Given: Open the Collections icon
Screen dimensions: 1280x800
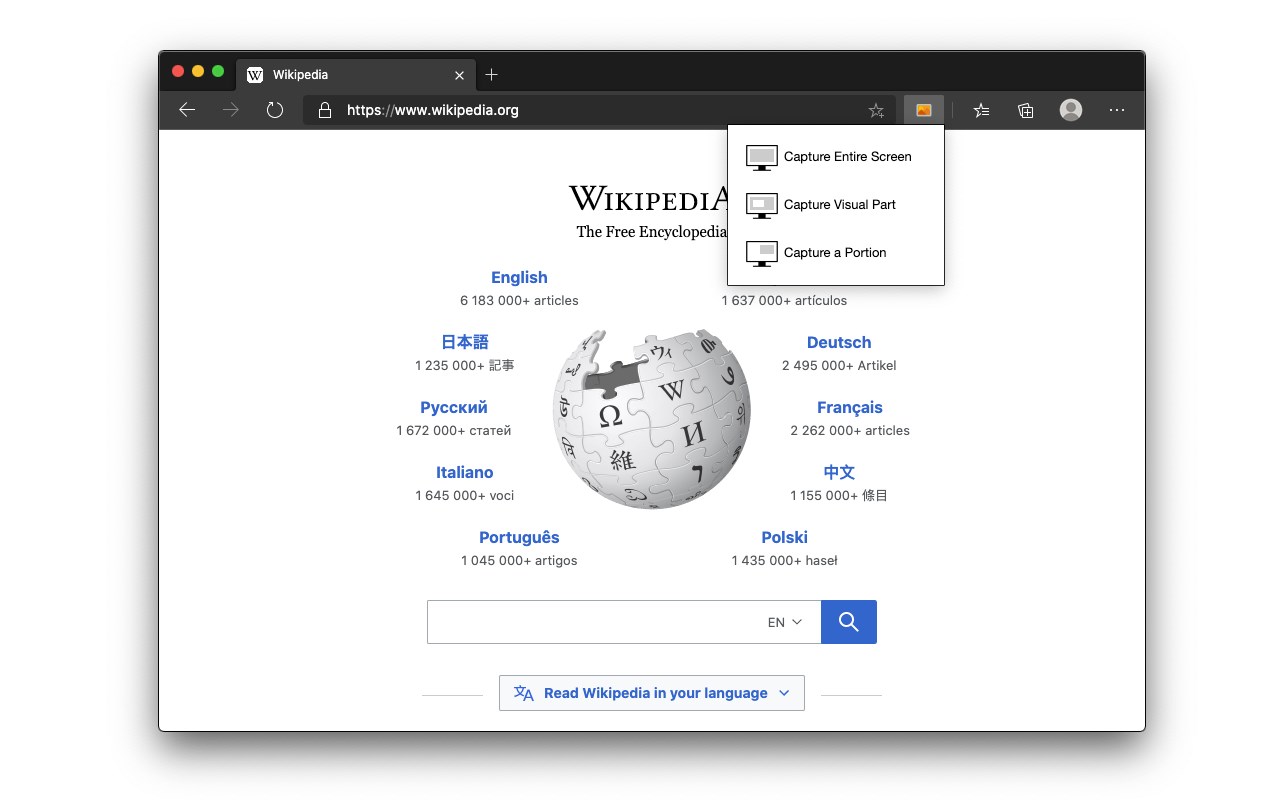Looking at the screenshot, I should click(1026, 110).
